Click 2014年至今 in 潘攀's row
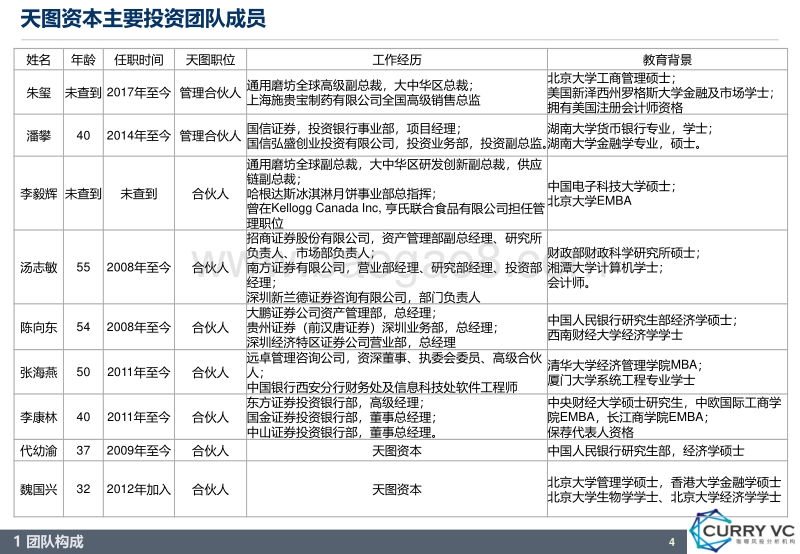 pyautogui.click(x=139, y=136)
